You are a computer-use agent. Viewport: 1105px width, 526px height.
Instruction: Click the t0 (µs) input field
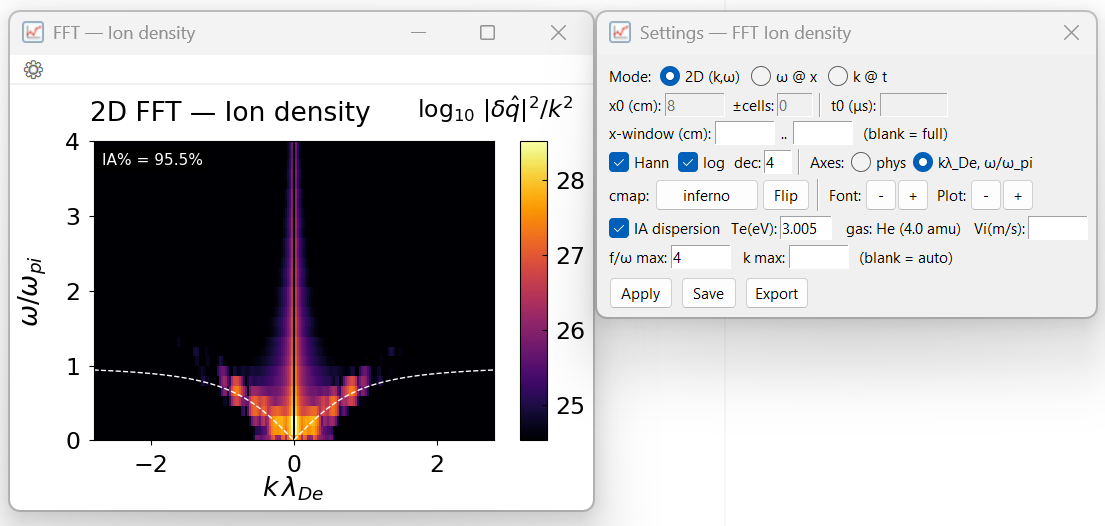click(913, 105)
